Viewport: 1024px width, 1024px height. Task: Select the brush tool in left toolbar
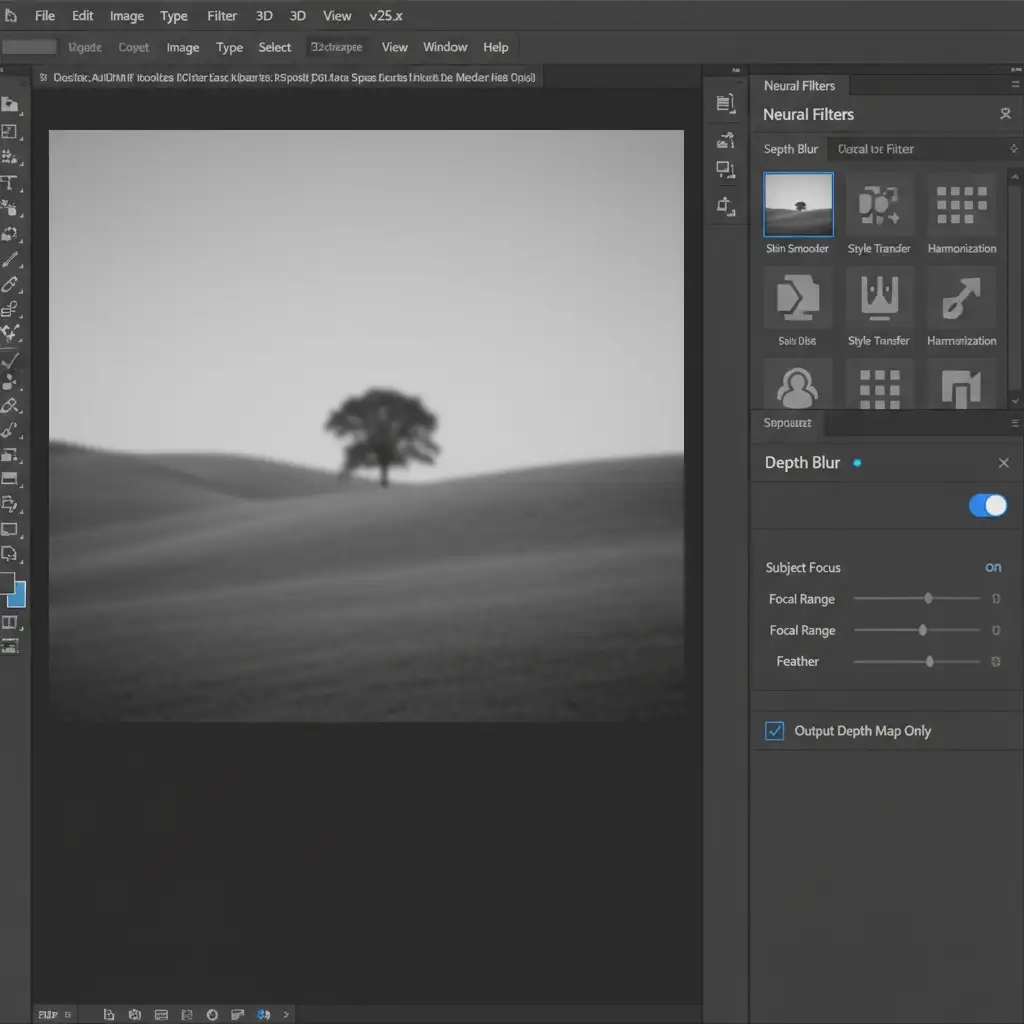point(11,260)
